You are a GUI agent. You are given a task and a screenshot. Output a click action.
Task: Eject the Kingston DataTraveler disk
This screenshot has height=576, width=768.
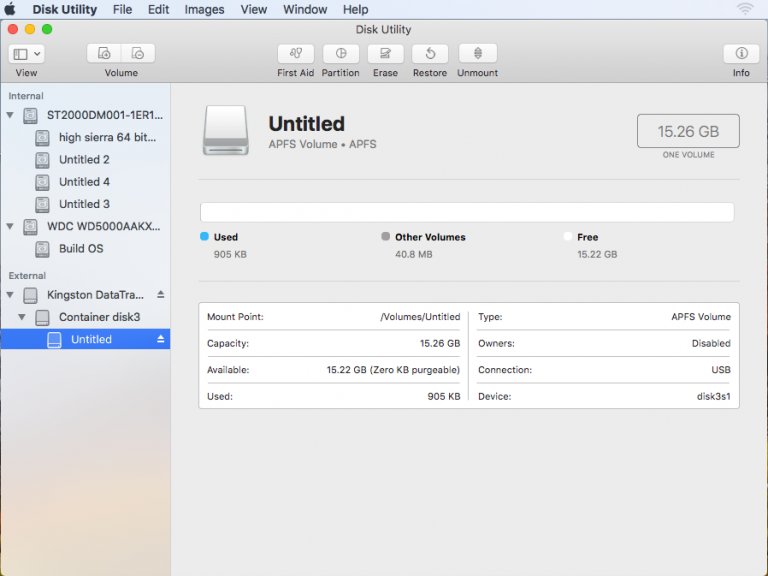point(160,294)
